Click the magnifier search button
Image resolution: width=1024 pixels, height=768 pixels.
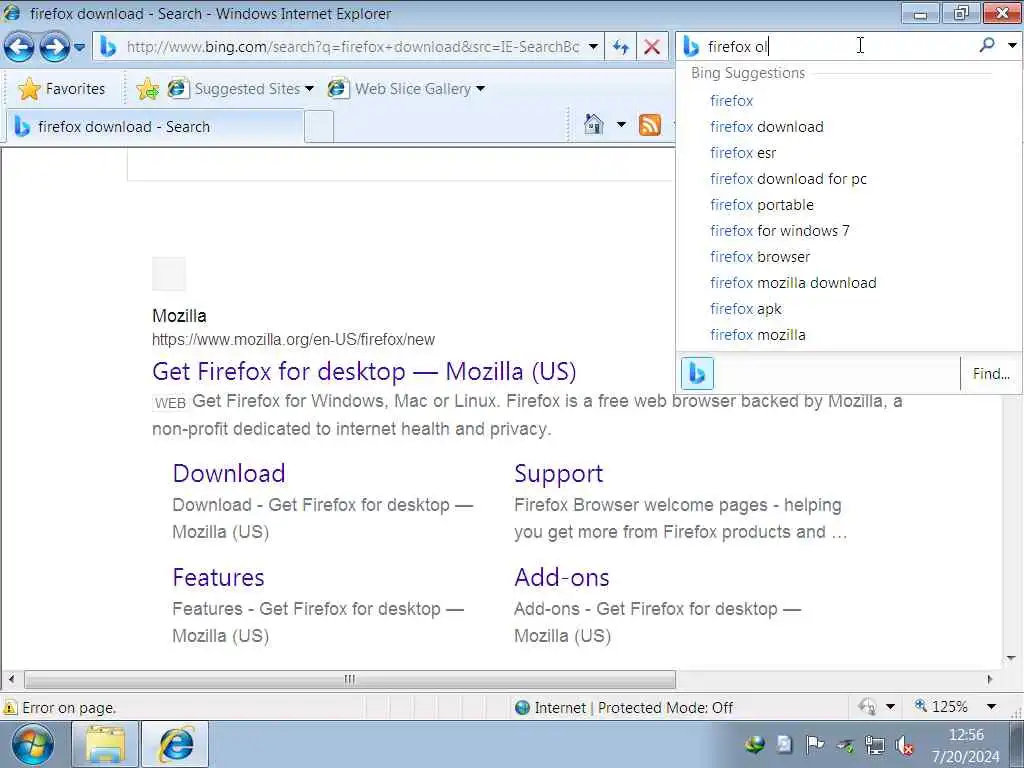[987, 45]
